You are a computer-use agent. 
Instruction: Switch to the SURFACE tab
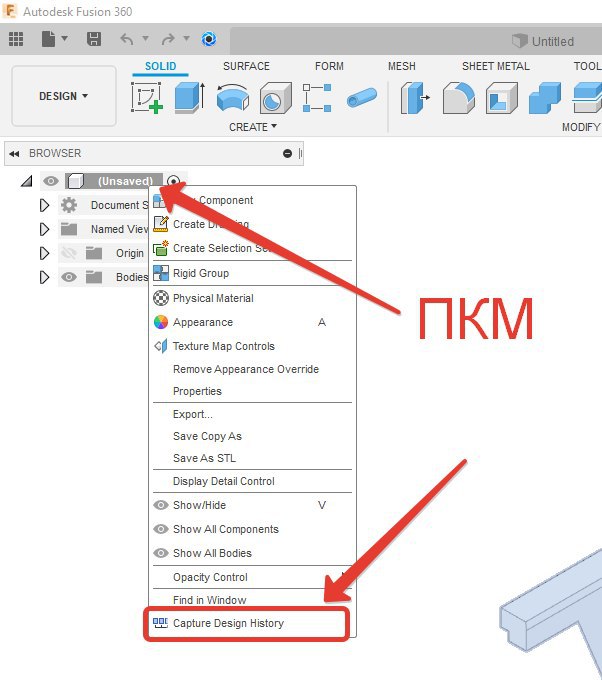click(246, 66)
